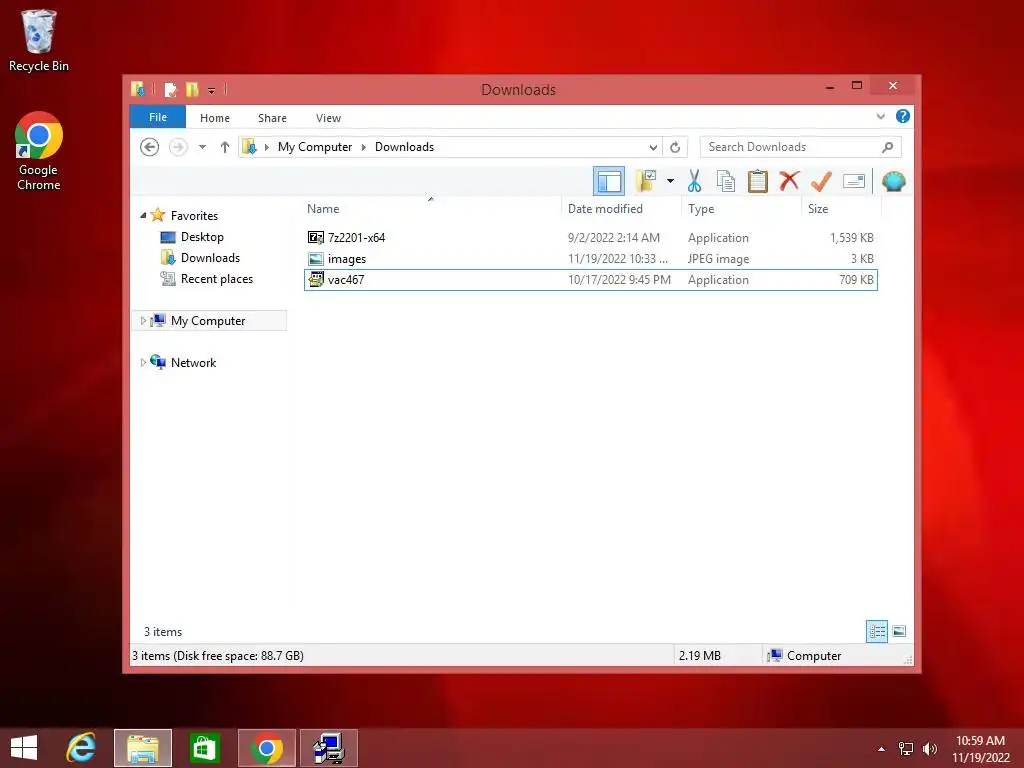Launch Internet Explorer from the taskbar
This screenshot has width=1024, height=768.
81,748
